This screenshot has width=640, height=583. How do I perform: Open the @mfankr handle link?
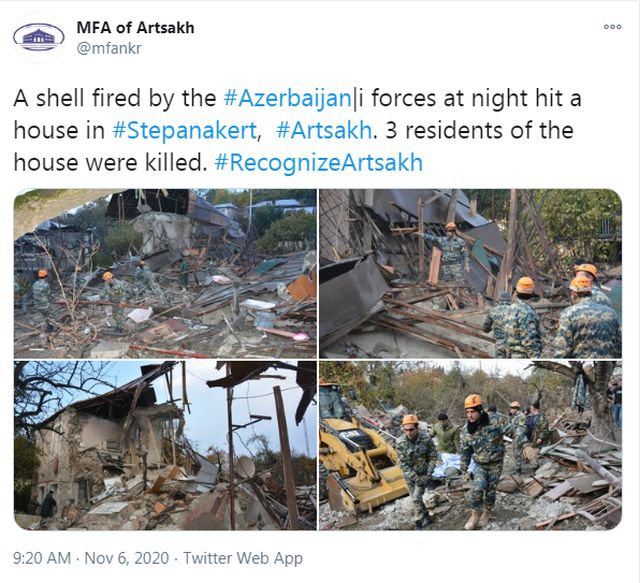pos(109,48)
